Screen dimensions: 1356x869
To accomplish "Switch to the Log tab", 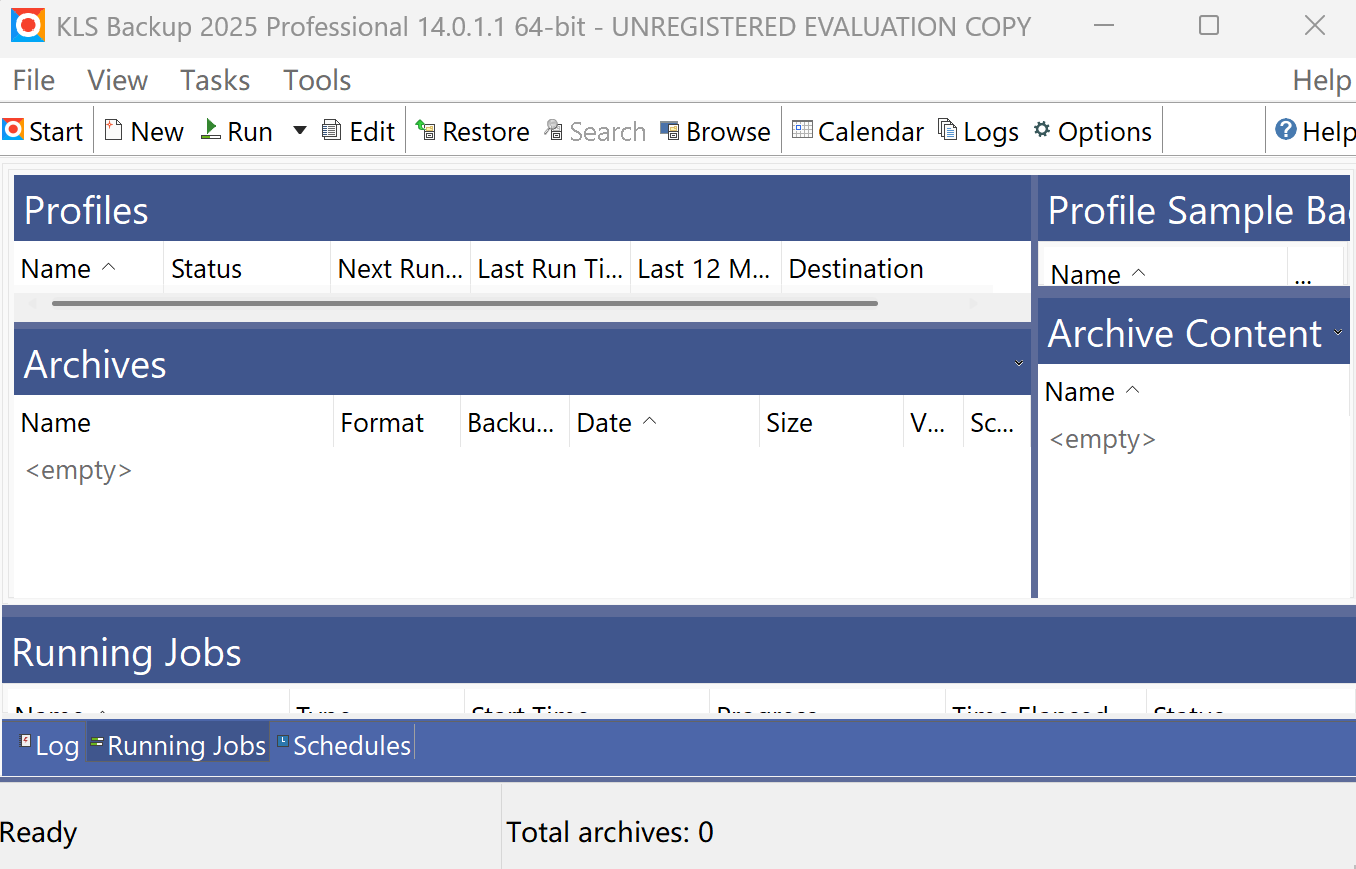I will tap(49, 745).
